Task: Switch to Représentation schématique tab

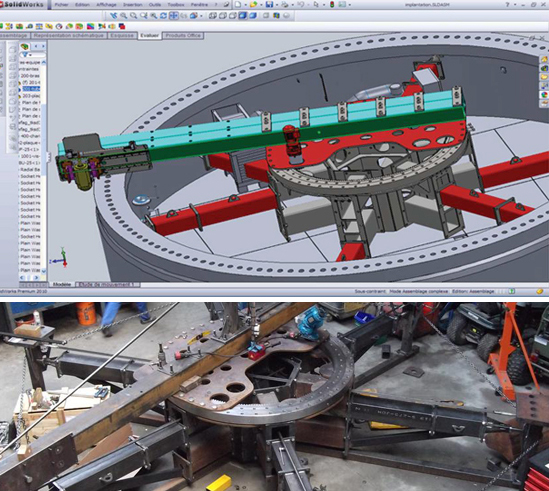Action: [x=69, y=36]
